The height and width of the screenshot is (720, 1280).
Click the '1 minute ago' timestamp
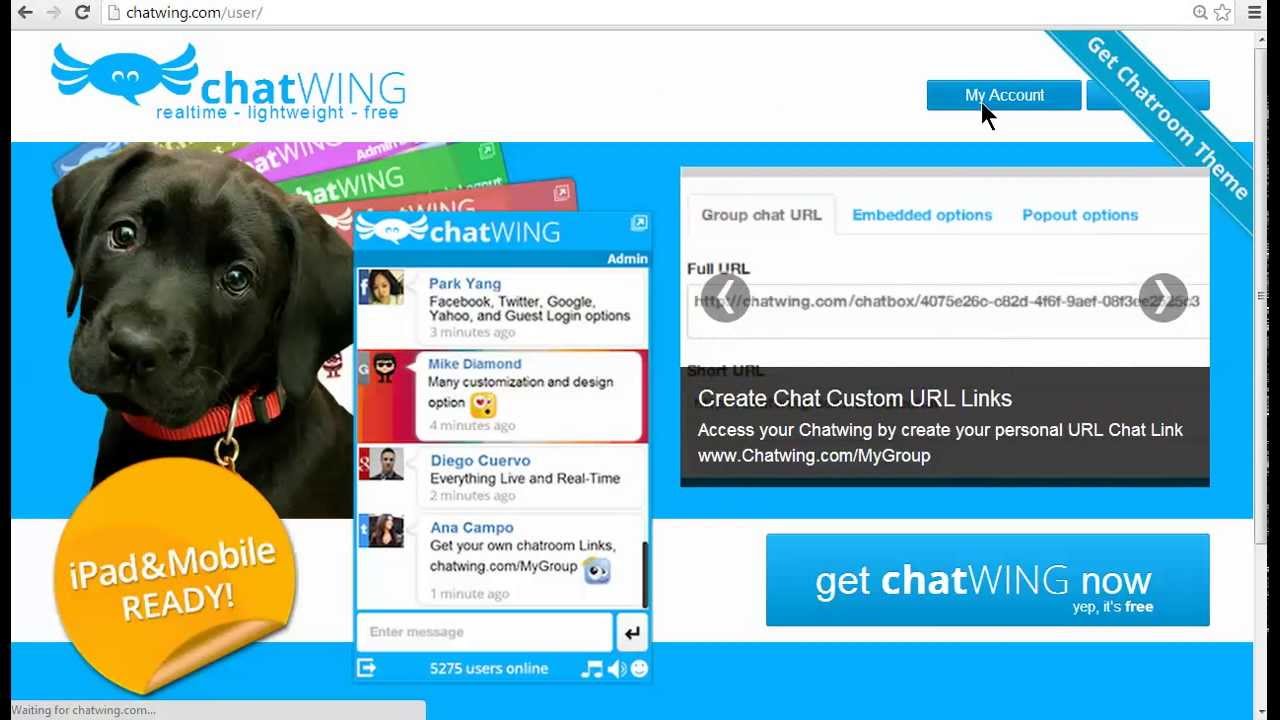pyautogui.click(x=469, y=594)
